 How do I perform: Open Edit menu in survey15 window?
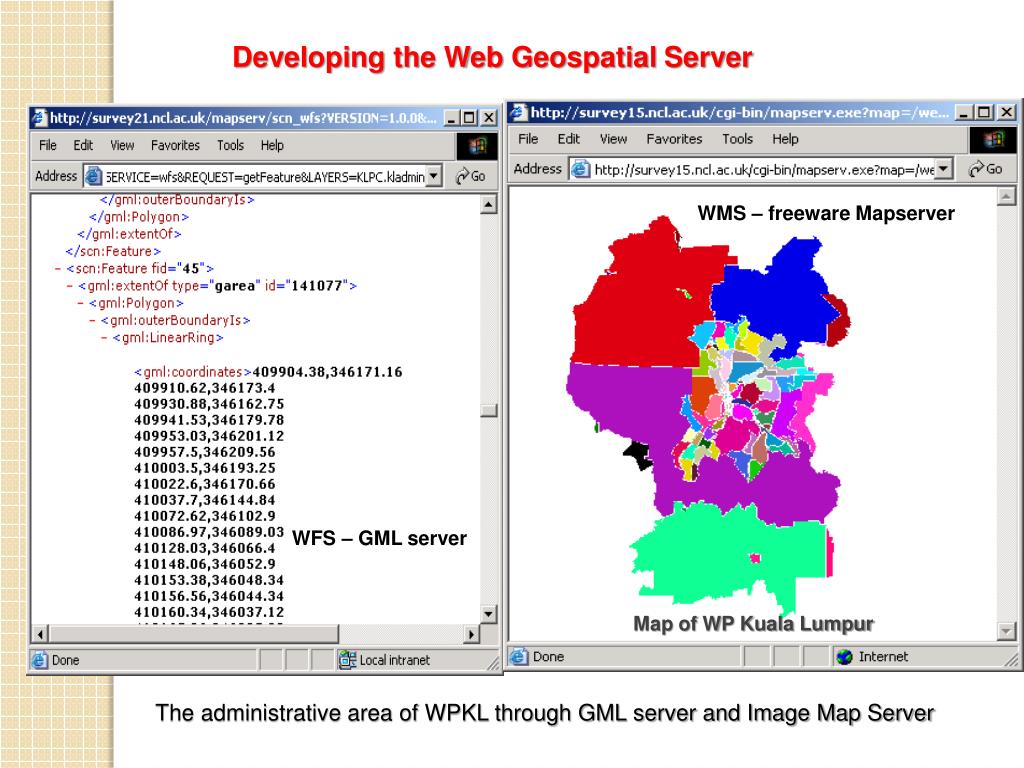click(x=568, y=138)
